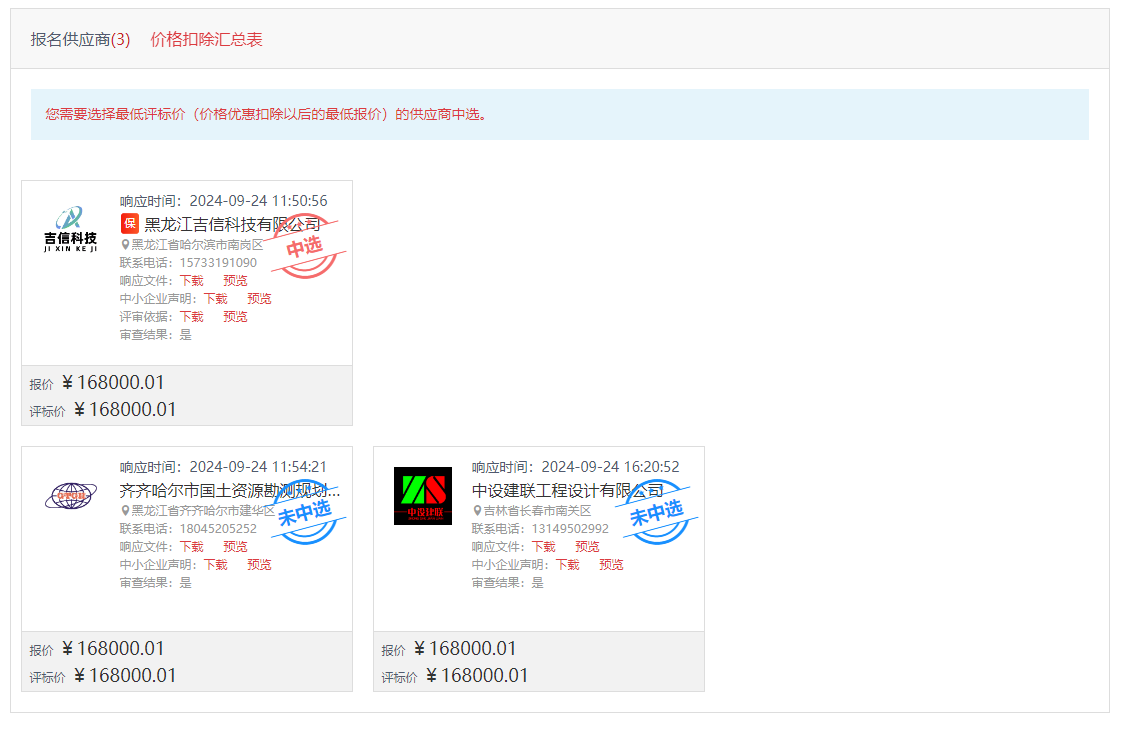Open the 报名供应商(3) tab
The width and height of the screenshot is (1145, 729).
(80, 40)
